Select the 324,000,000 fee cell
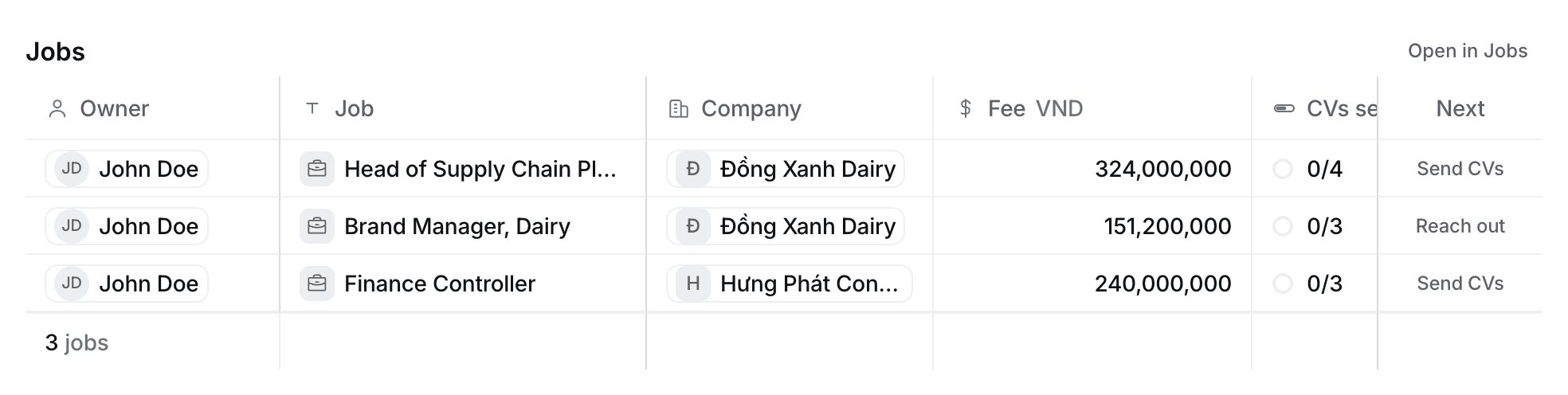The height and width of the screenshot is (395, 1568). pyautogui.click(x=1092, y=169)
